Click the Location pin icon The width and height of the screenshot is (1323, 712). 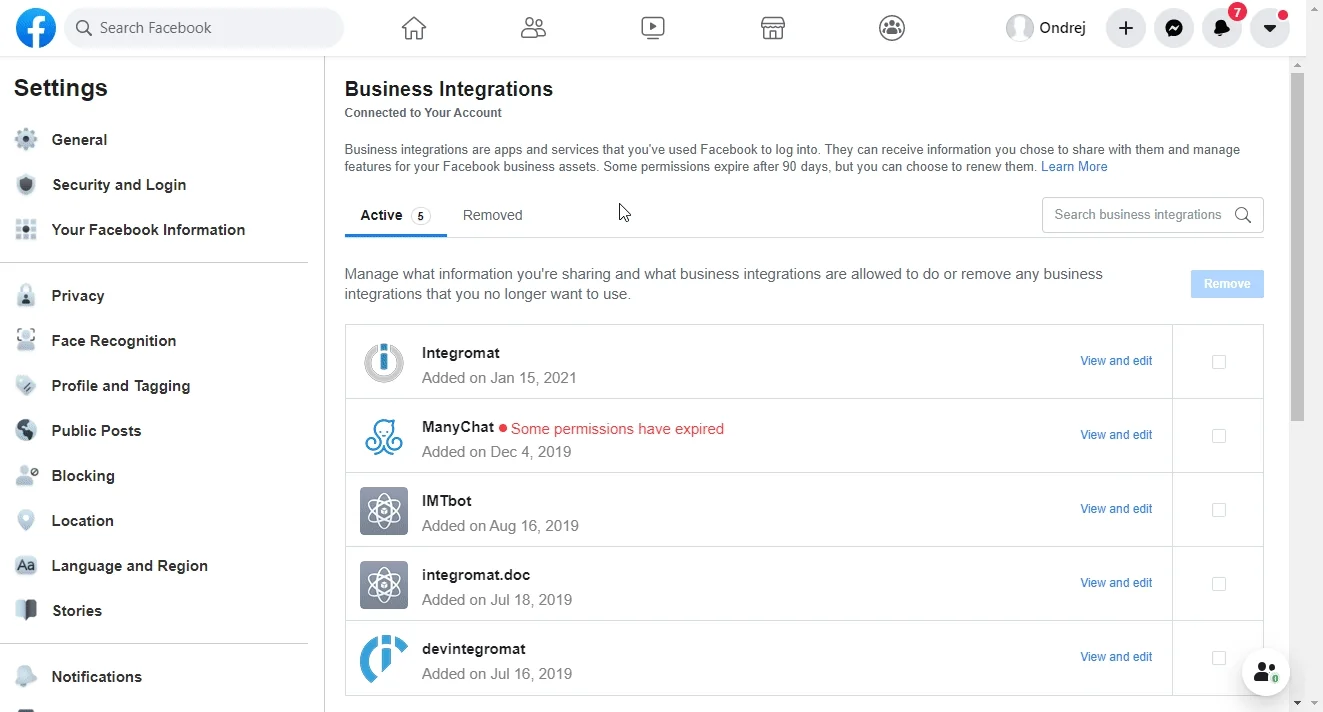(x=26, y=521)
